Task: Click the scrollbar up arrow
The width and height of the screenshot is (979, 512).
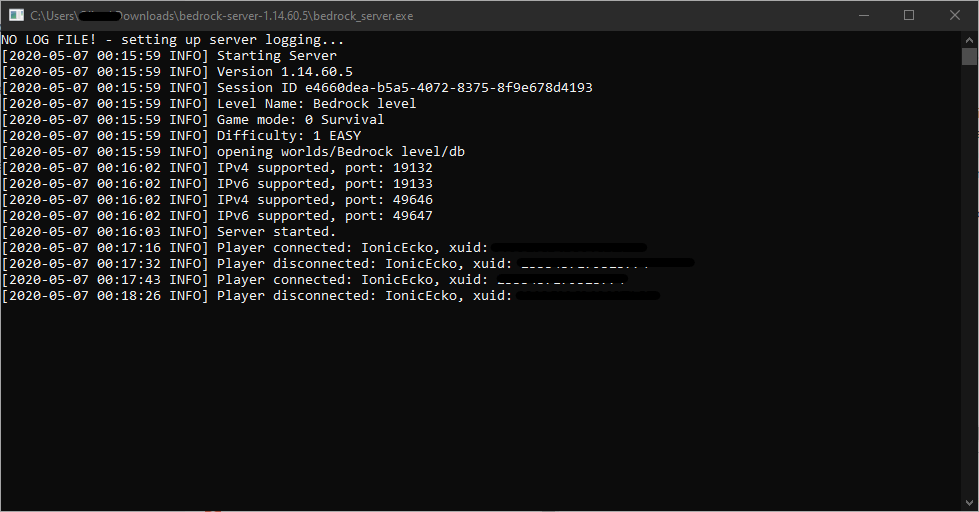Action: 969,39
